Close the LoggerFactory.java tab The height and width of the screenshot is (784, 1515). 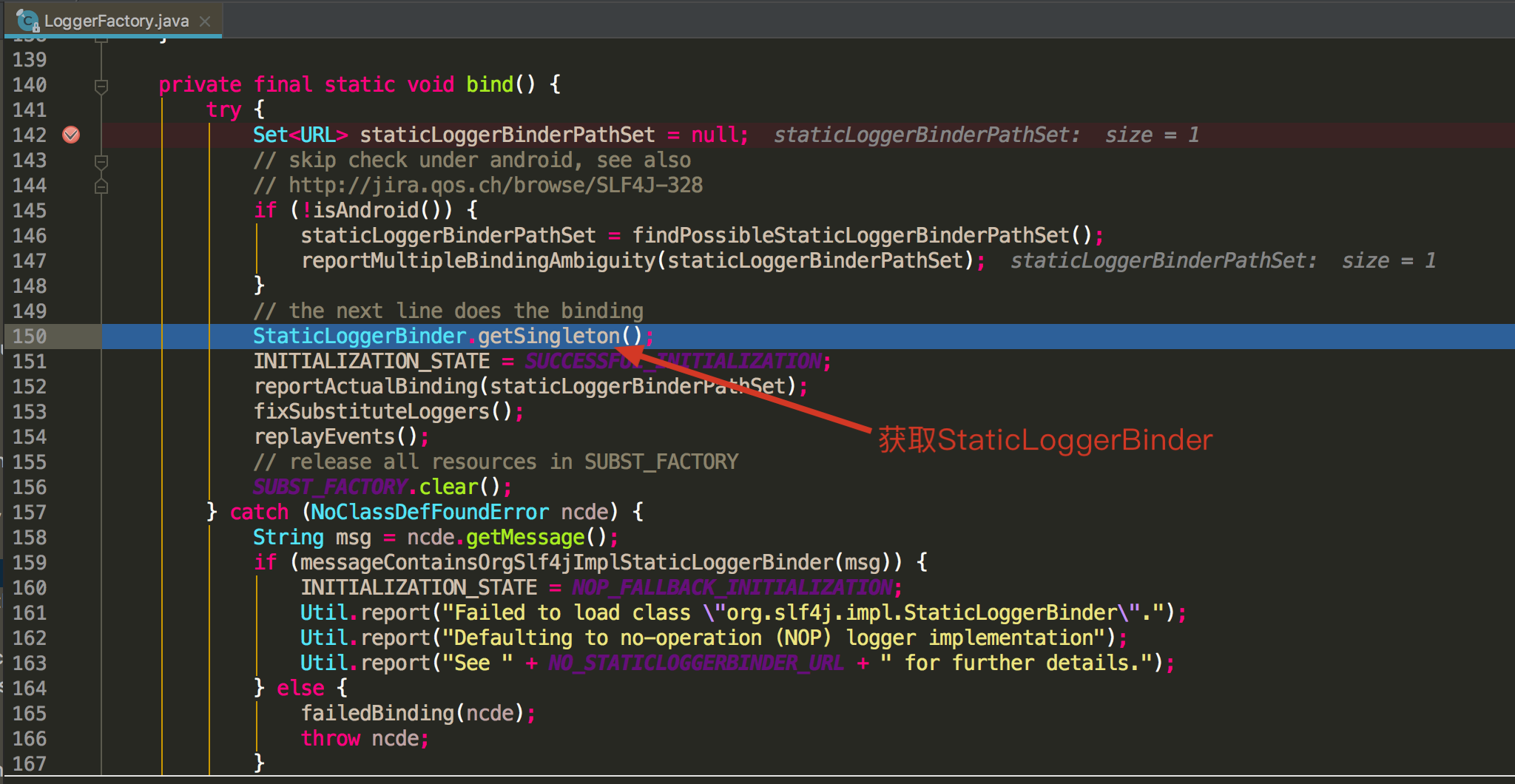(205, 21)
